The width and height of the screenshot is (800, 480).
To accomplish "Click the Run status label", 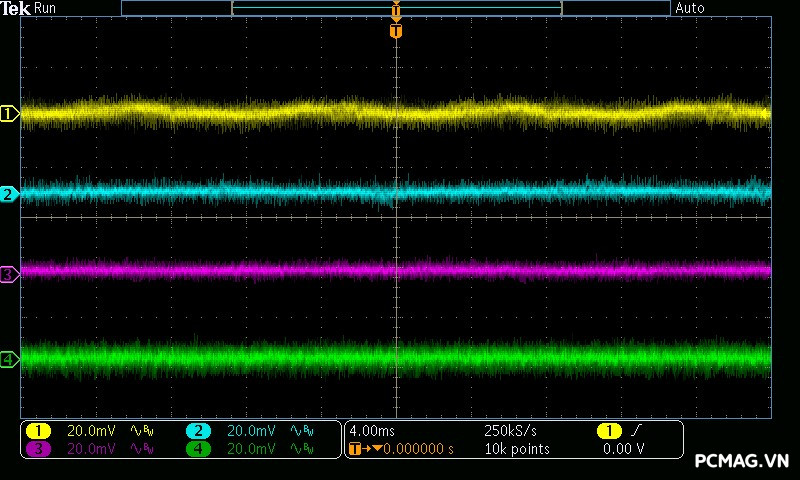I will click(46, 8).
